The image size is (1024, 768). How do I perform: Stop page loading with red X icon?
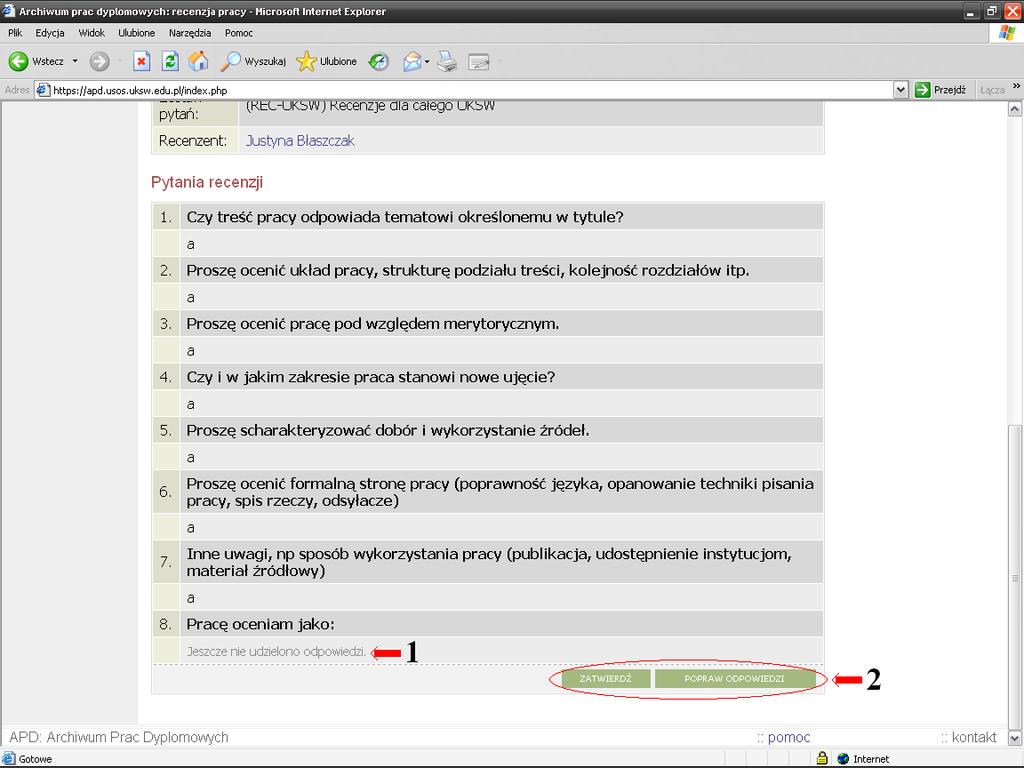[x=141, y=61]
